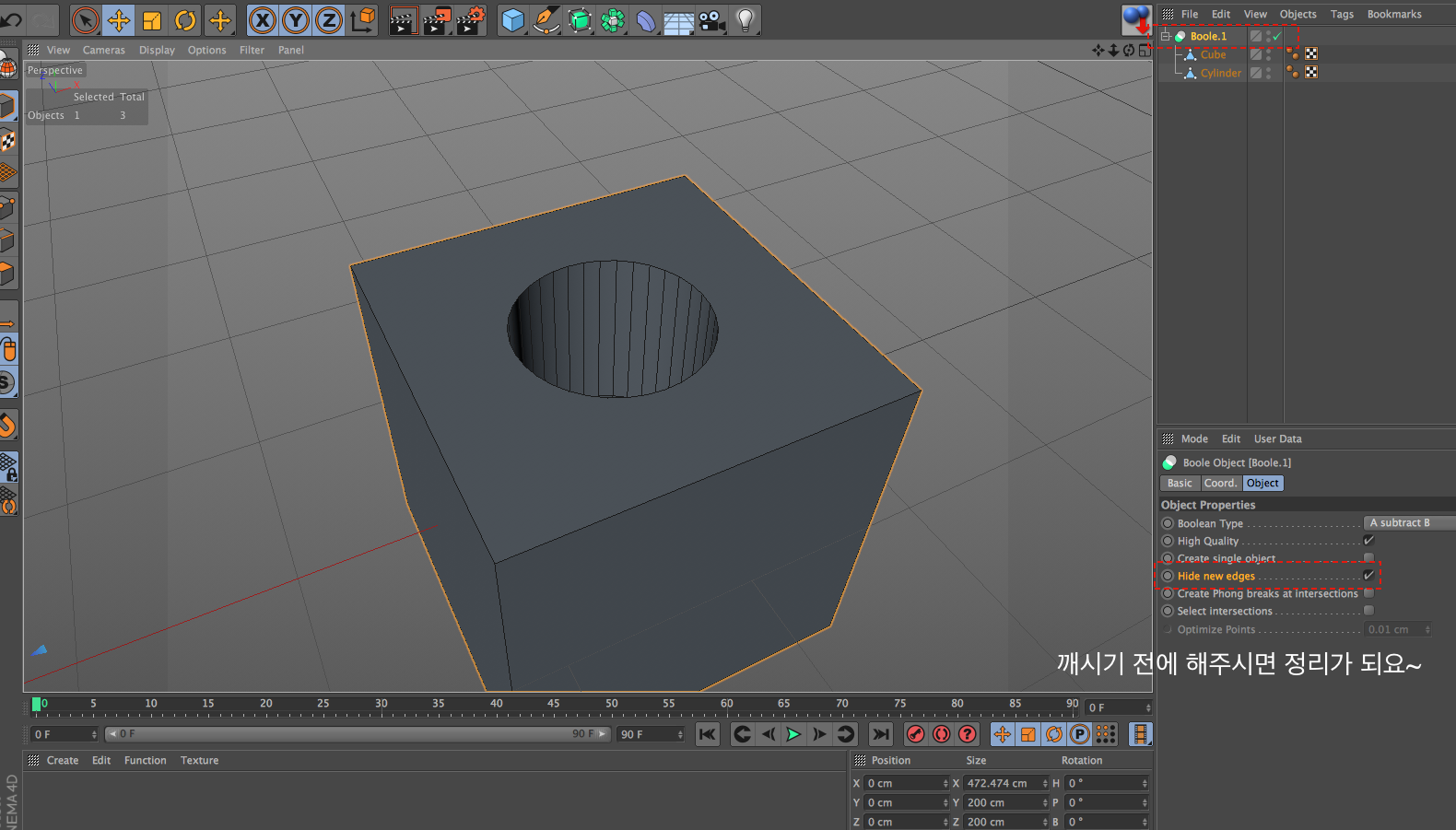Click the Cube primitive icon

[513, 19]
